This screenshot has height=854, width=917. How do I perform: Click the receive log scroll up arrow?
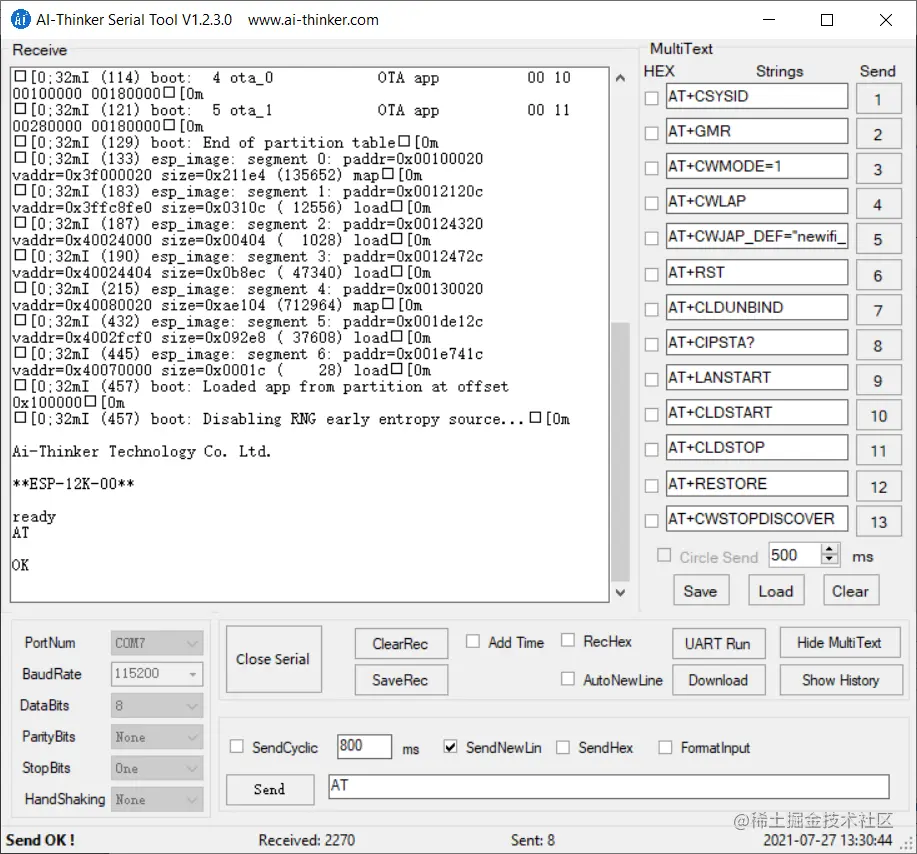620,78
